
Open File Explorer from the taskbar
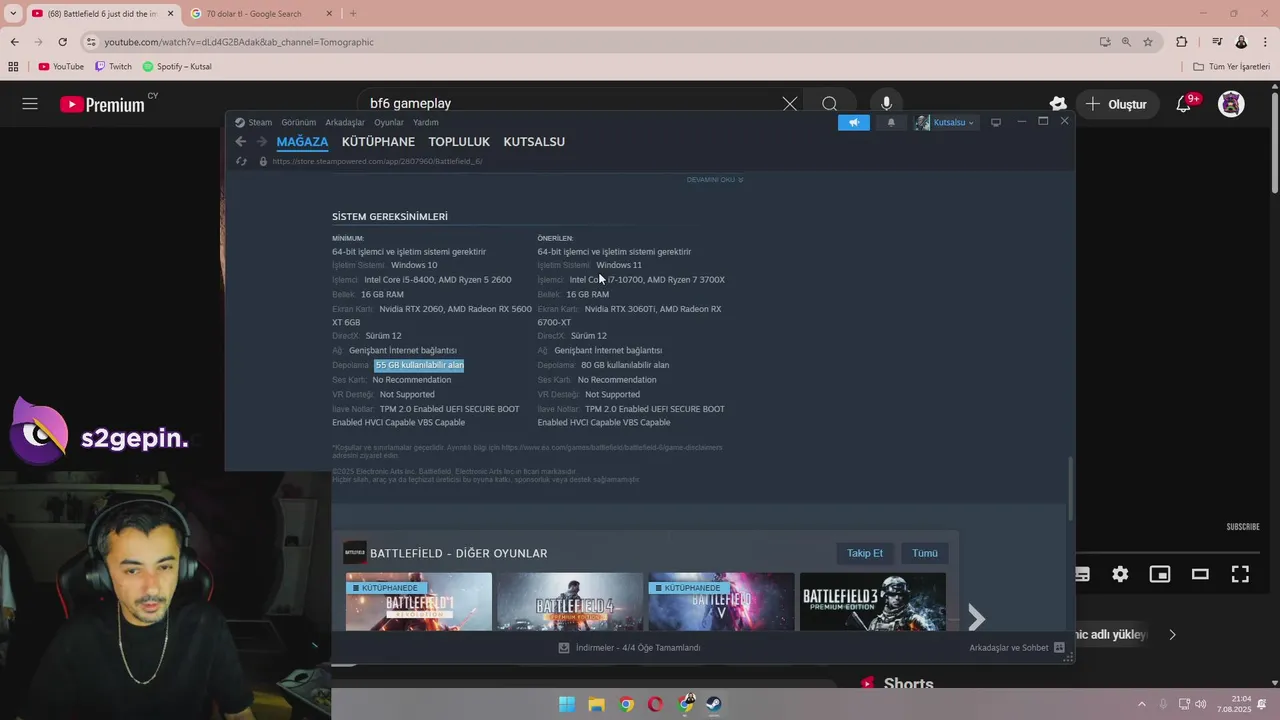click(597, 704)
